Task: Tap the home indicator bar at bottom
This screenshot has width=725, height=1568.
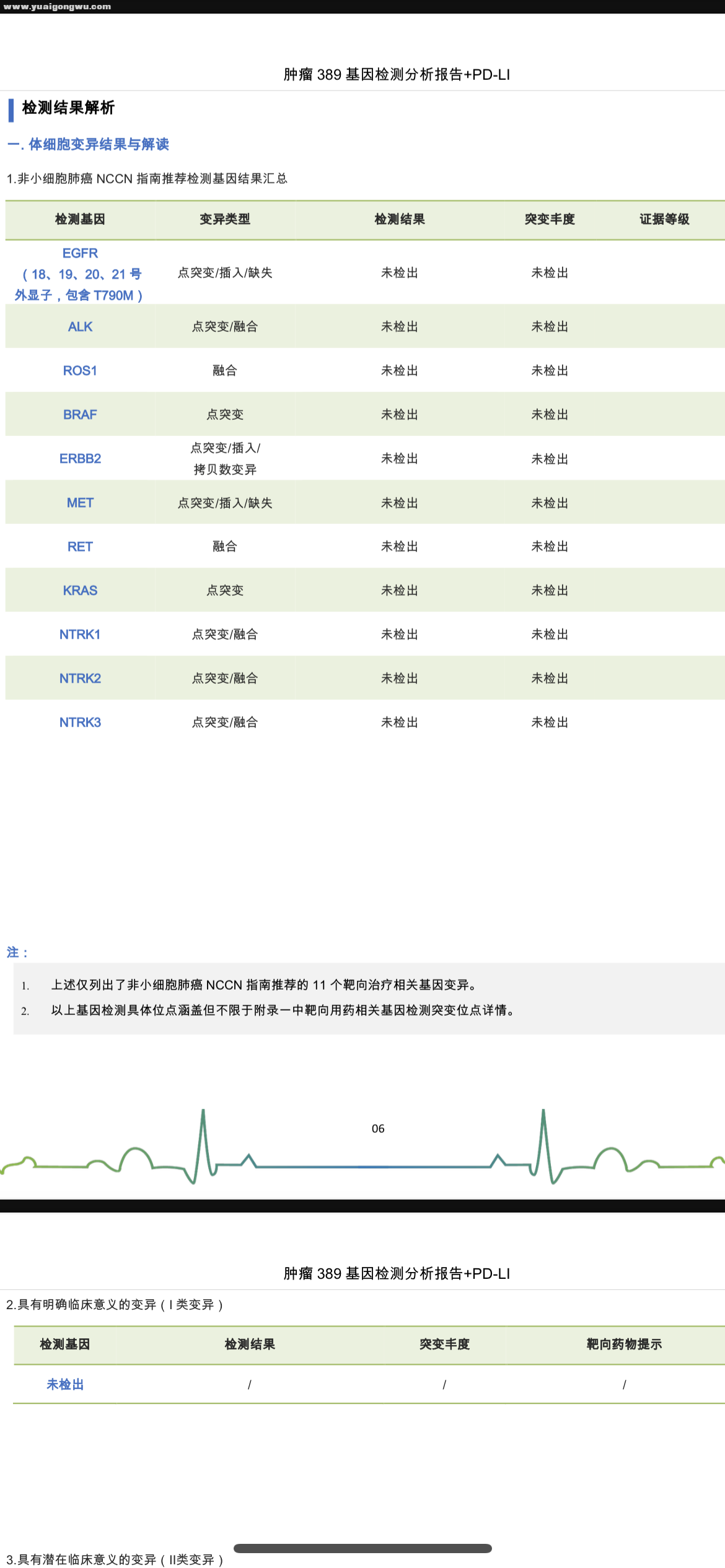Action: (362, 1548)
